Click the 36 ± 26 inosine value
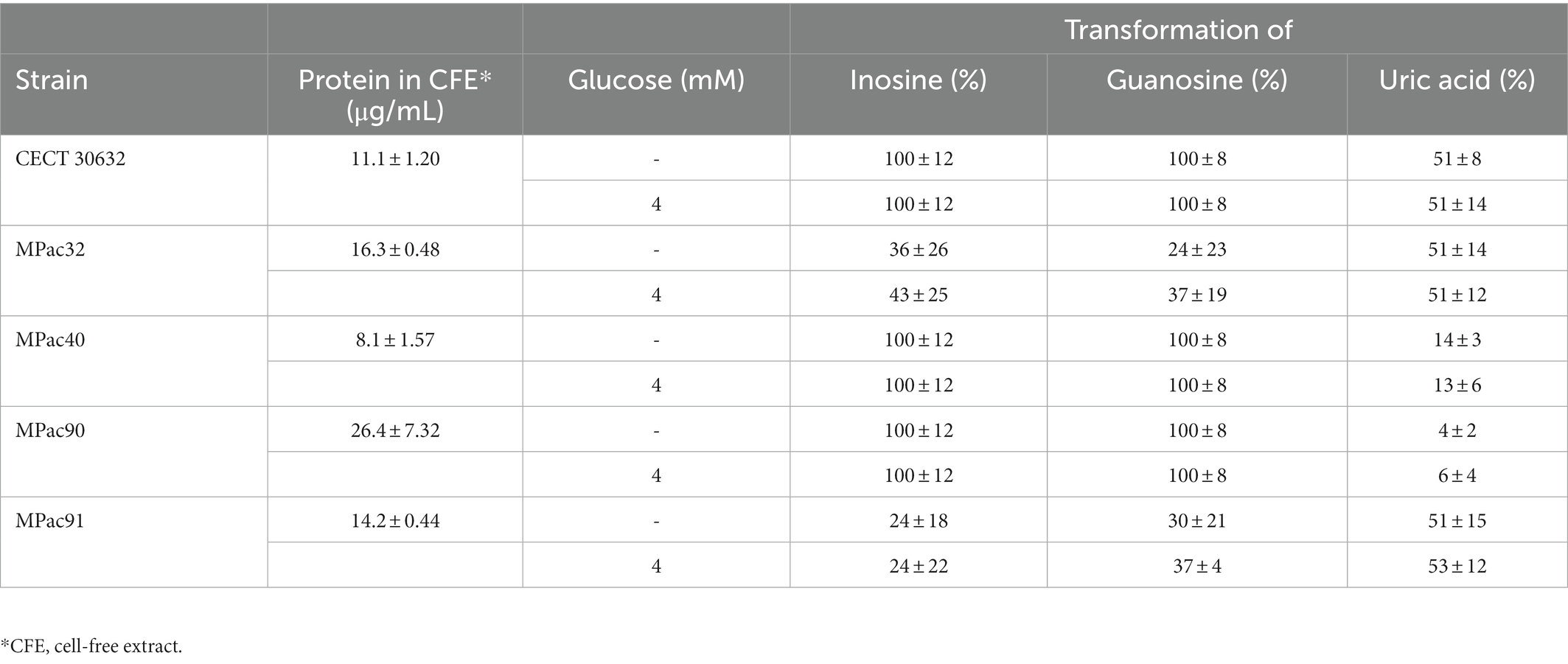This screenshot has height=664, width=1568. [x=919, y=249]
